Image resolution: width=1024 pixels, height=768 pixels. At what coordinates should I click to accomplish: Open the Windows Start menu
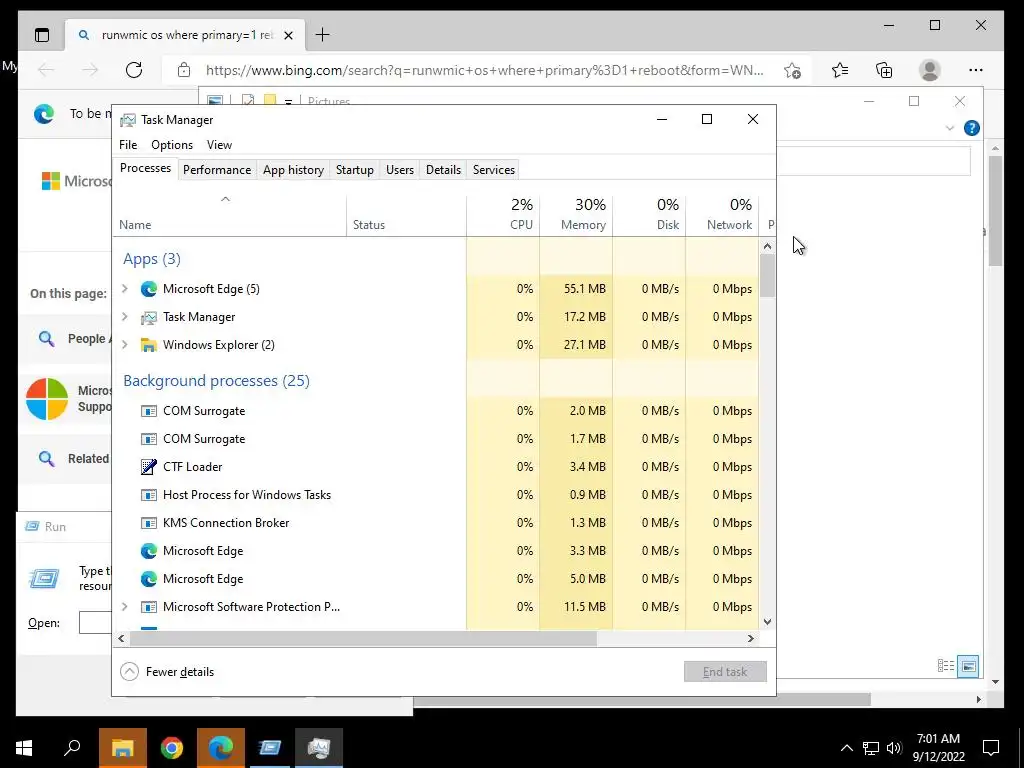[x=24, y=748]
